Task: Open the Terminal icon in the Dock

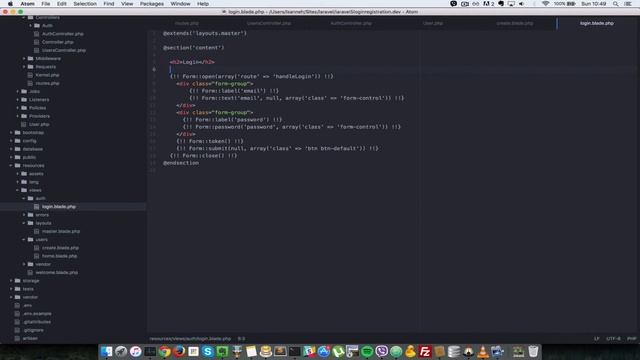Action: tap(294, 351)
